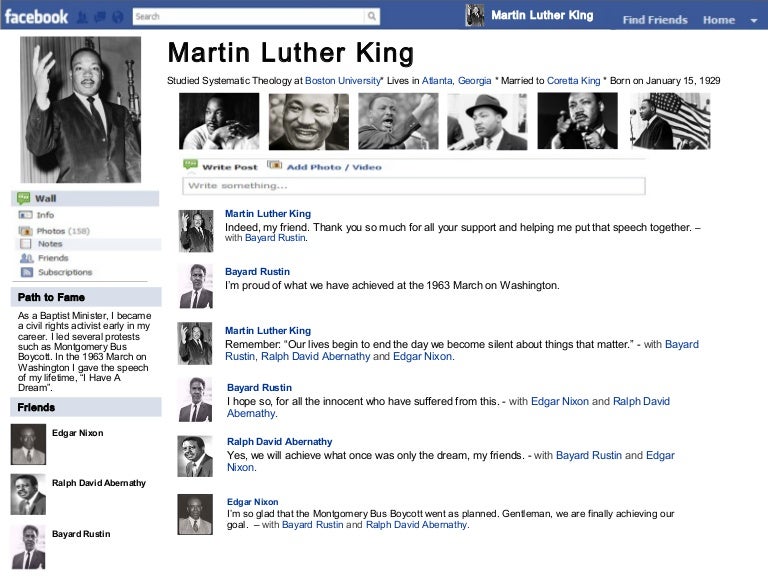This screenshot has height=576, width=768.
Task: Click the search magnifier icon
Action: click(372, 17)
